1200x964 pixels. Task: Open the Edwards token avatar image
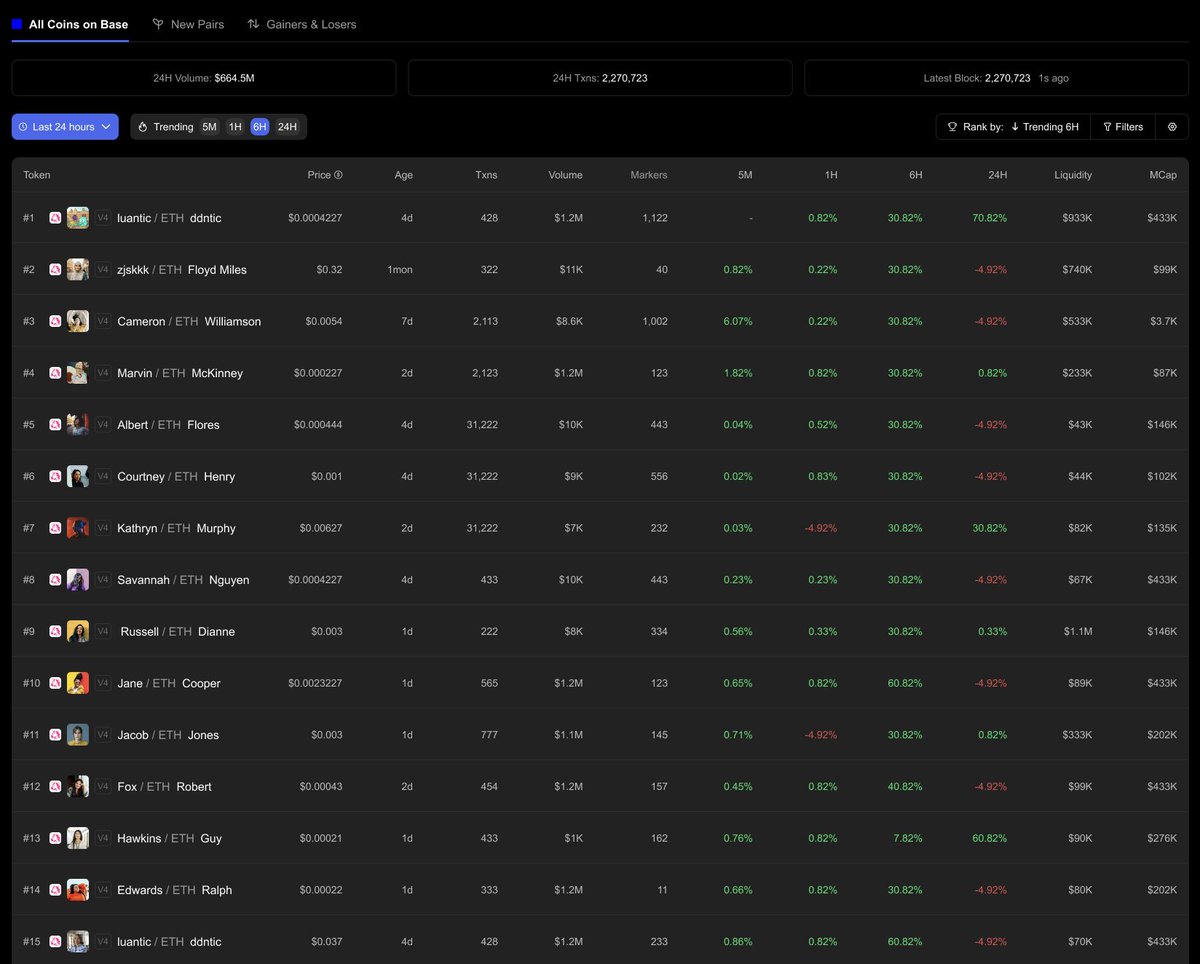pyautogui.click(x=78, y=890)
